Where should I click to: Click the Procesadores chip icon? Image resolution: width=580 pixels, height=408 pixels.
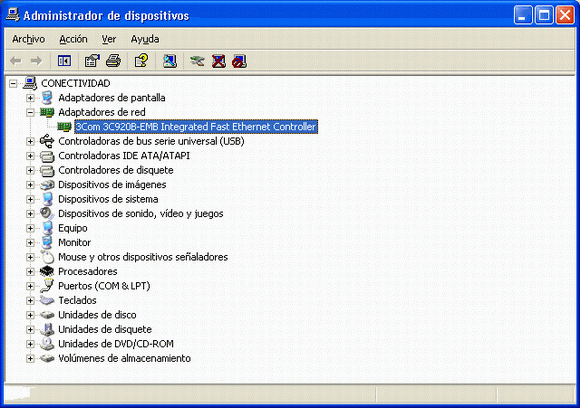click(x=47, y=271)
